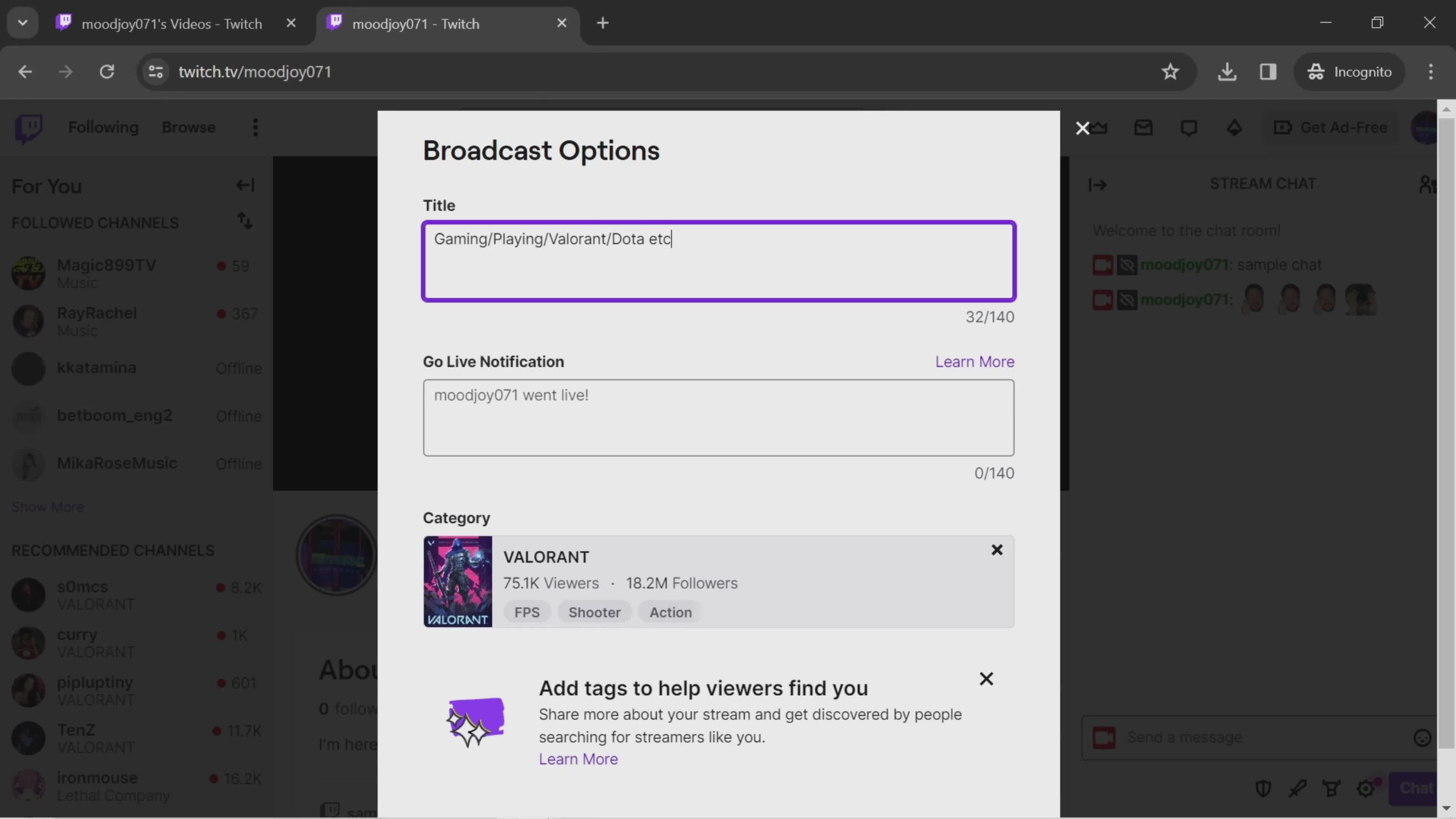Click the Incognito mode indicator icon
The height and width of the screenshot is (819, 1456).
(1316, 71)
